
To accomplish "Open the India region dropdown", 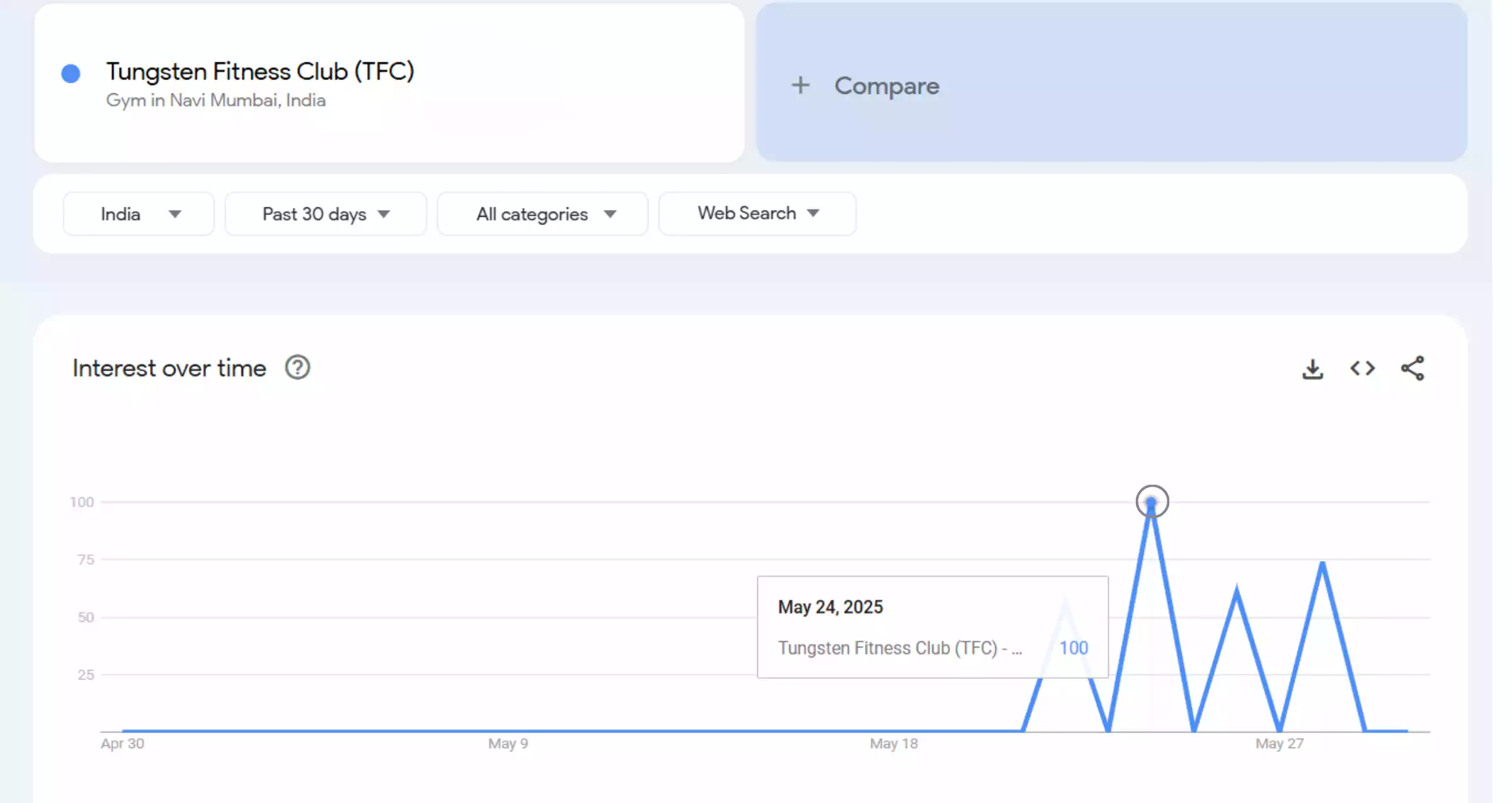I will point(139,214).
